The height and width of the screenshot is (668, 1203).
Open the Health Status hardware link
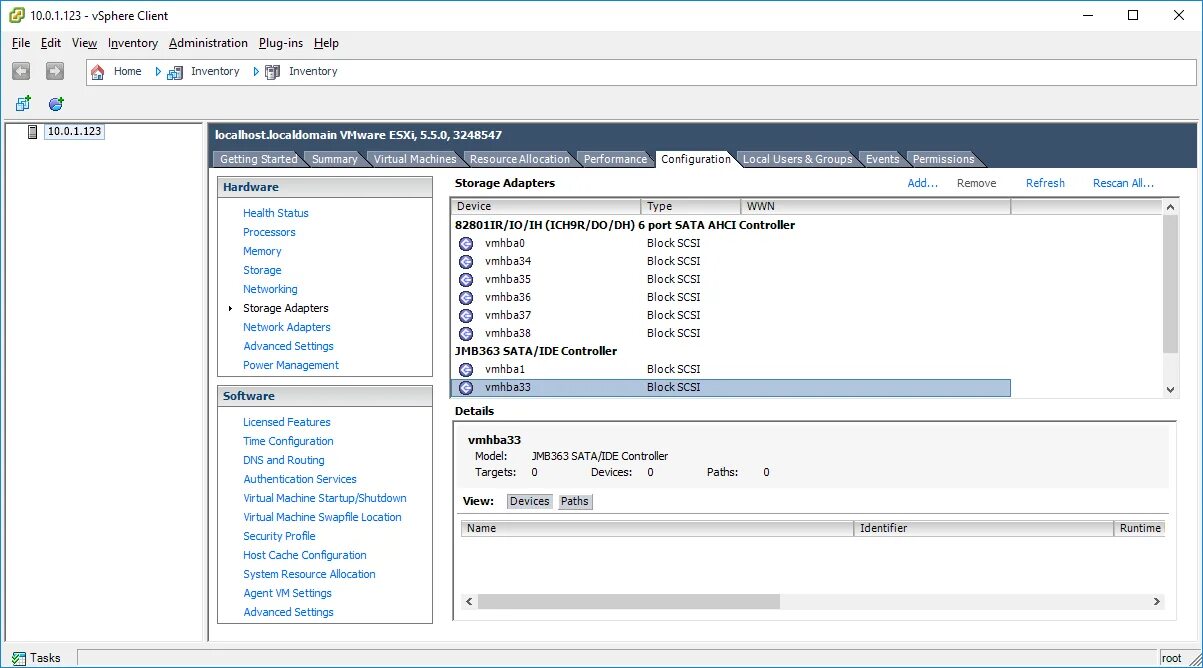click(x=276, y=213)
